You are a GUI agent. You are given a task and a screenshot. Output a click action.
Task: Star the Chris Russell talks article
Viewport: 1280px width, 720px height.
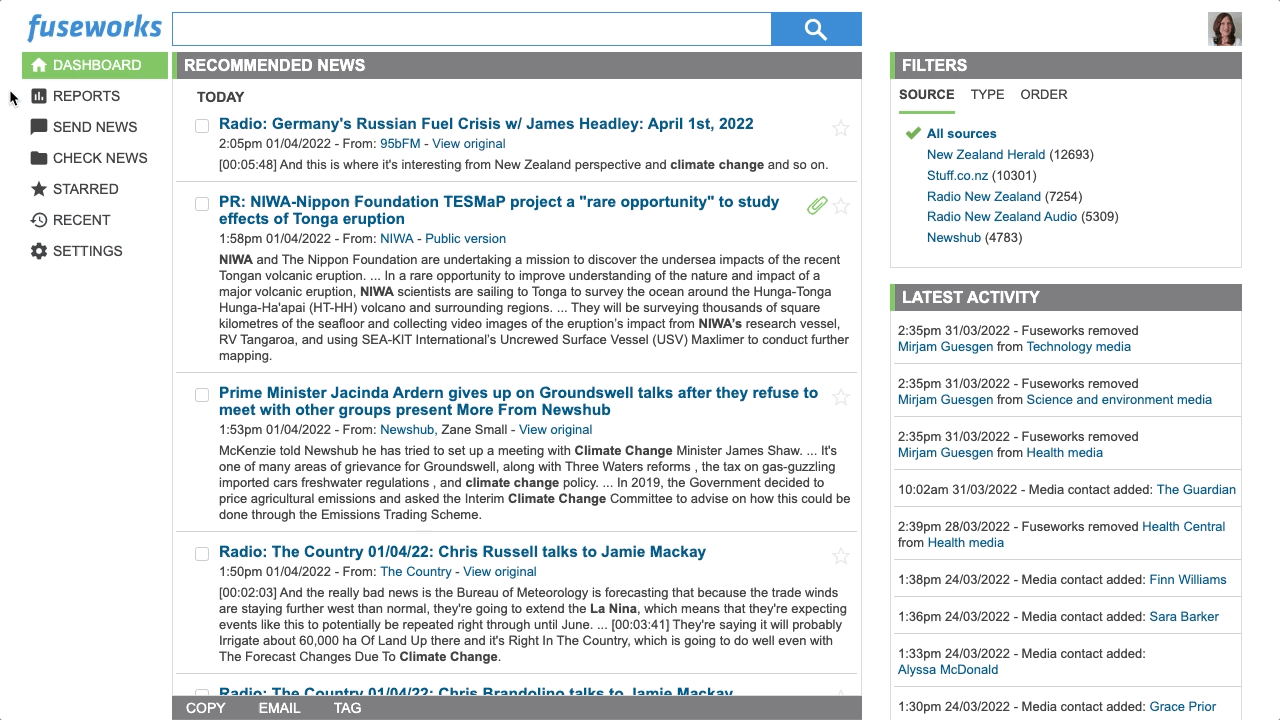click(x=841, y=555)
